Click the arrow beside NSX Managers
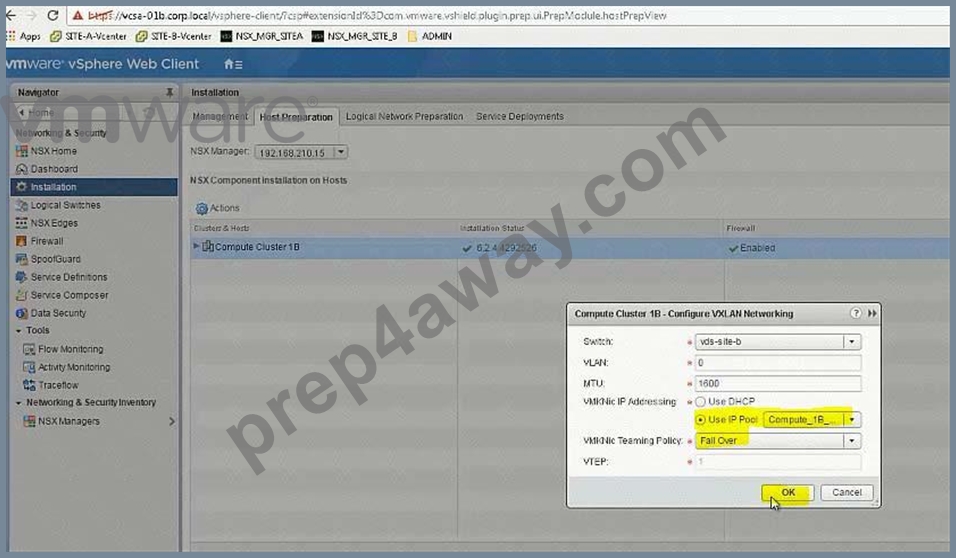 click(x=171, y=421)
